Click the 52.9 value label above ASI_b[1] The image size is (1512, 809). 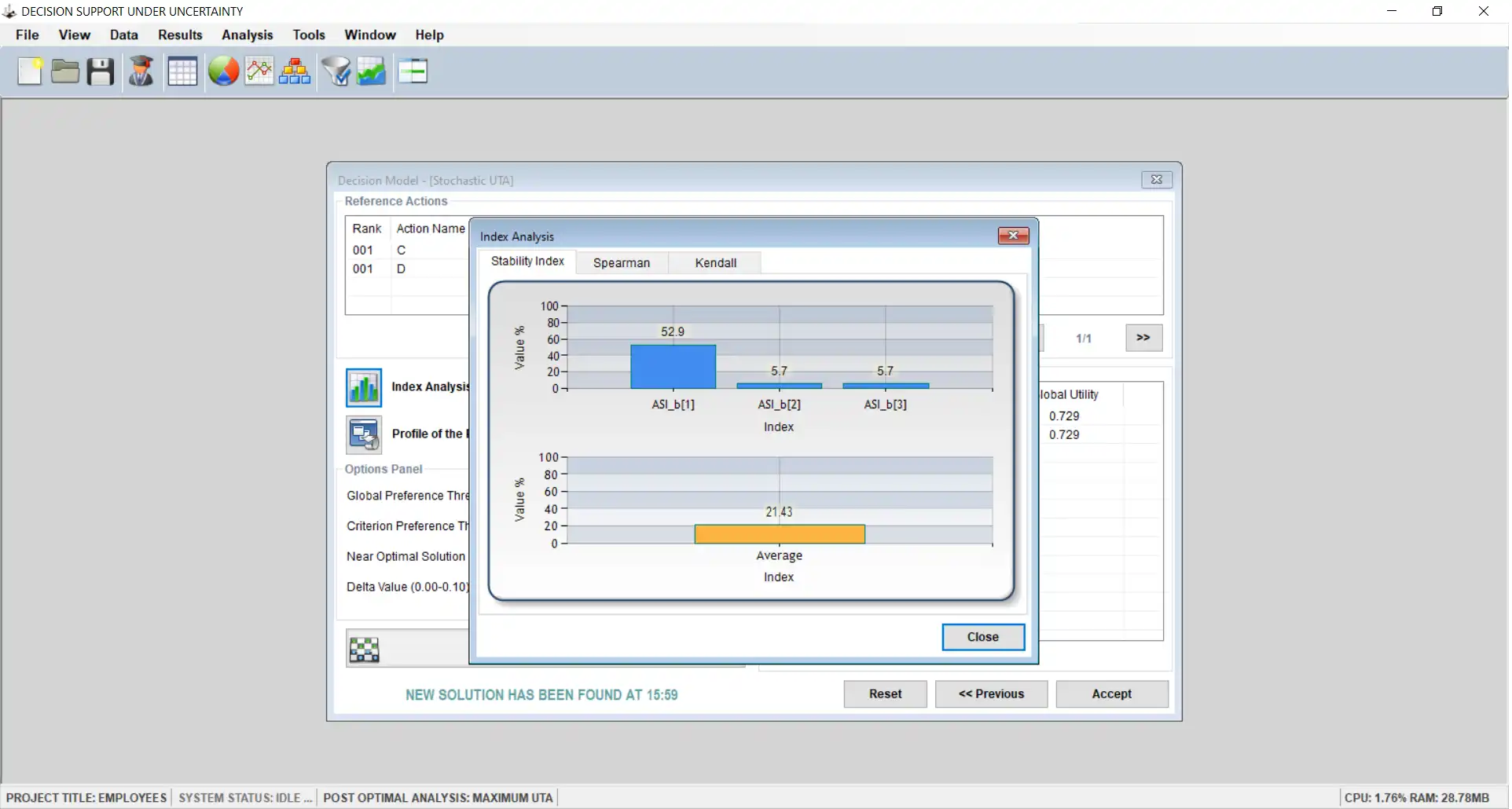pos(673,332)
